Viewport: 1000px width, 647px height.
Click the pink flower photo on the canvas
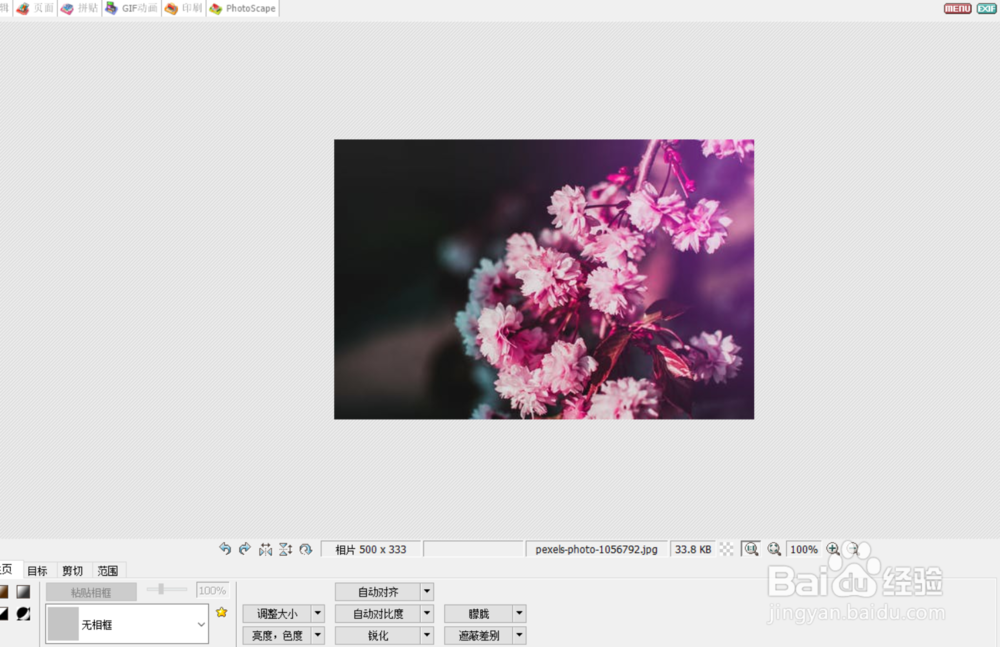pyautogui.click(x=544, y=279)
